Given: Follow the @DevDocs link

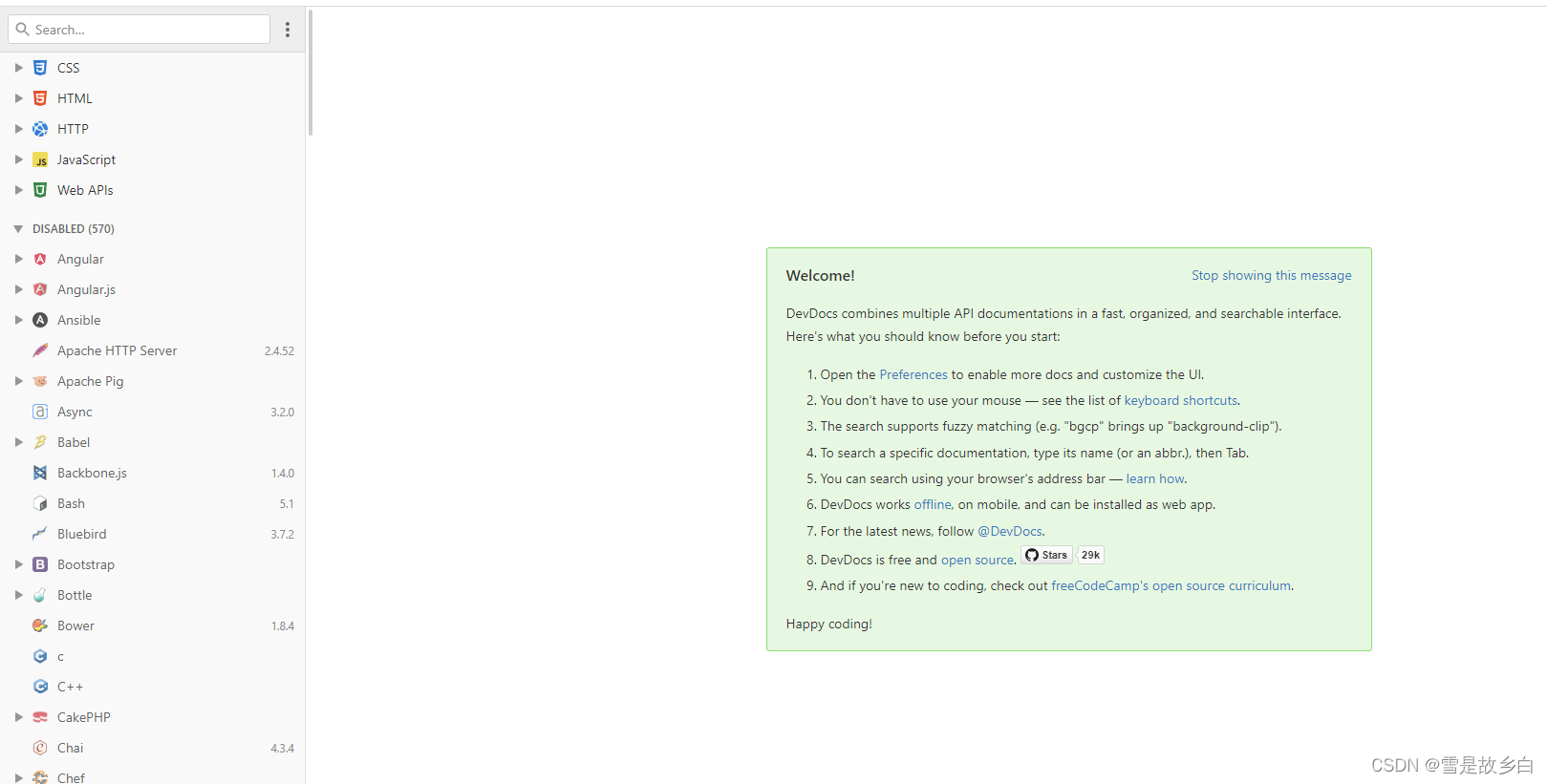Looking at the screenshot, I should tap(1010, 531).
